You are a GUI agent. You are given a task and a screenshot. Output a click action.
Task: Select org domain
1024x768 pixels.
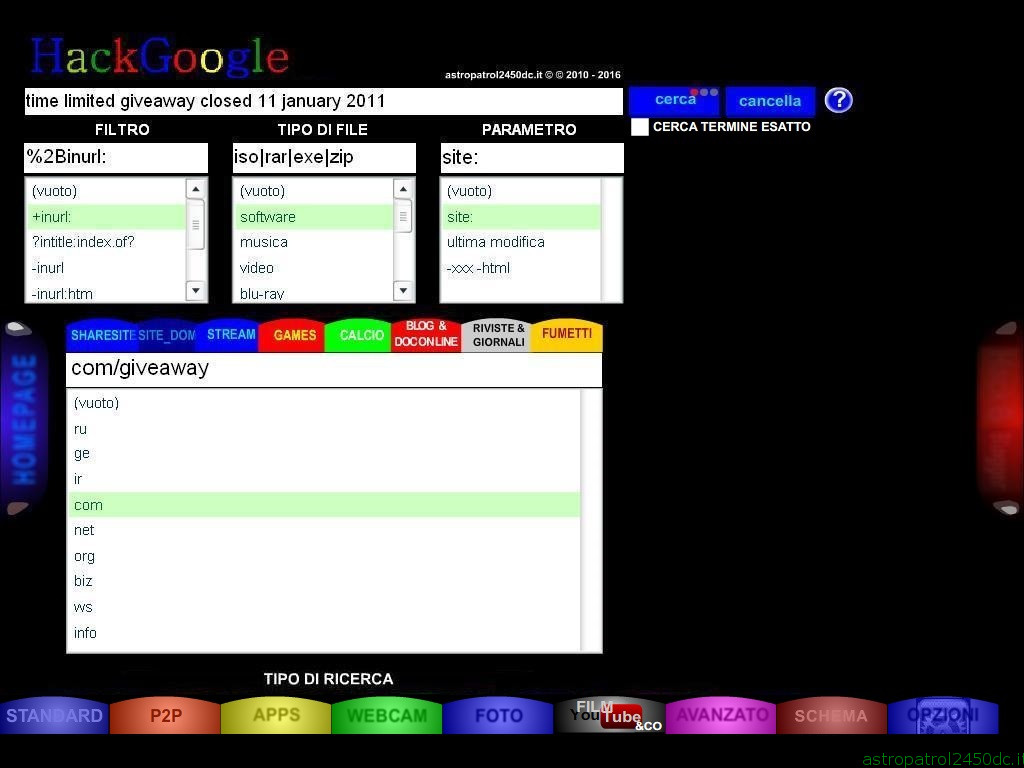pos(325,556)
